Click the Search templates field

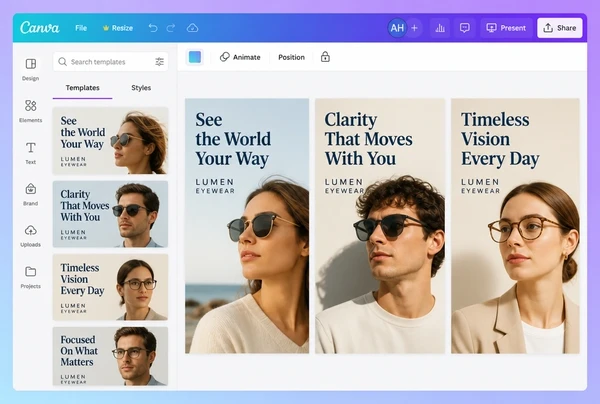(111, 62)
